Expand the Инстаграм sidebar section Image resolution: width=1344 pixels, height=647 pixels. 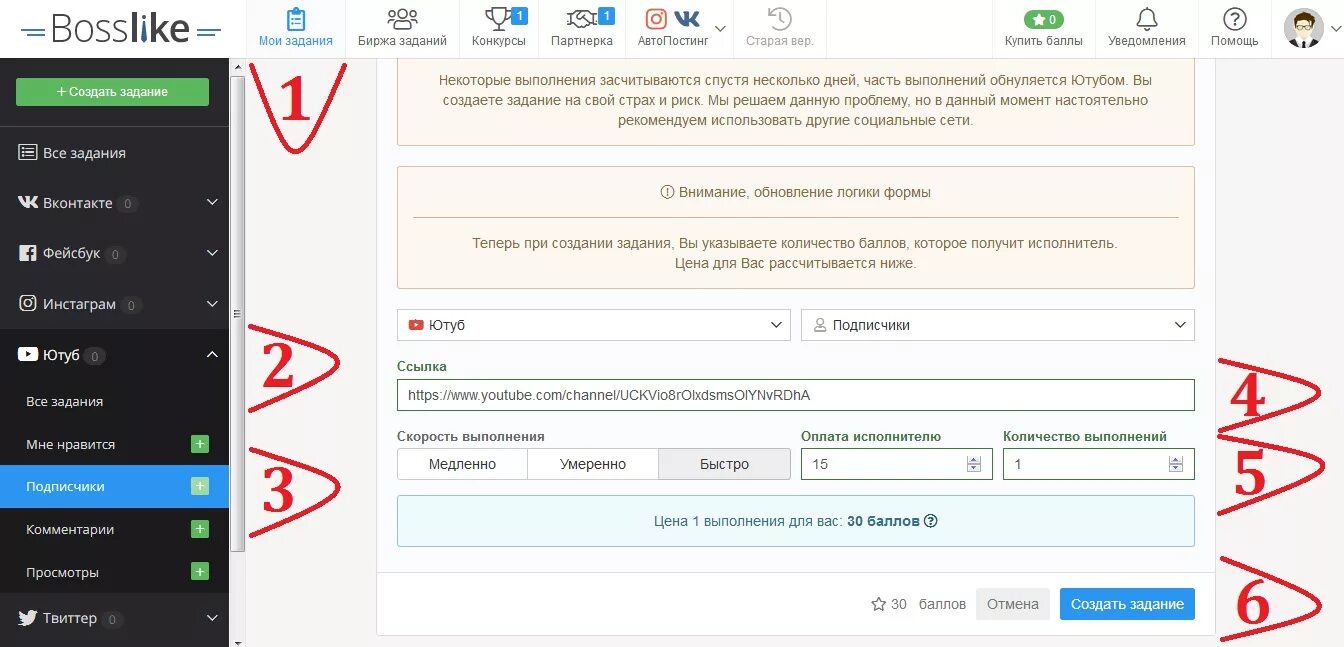click(212, 303)
